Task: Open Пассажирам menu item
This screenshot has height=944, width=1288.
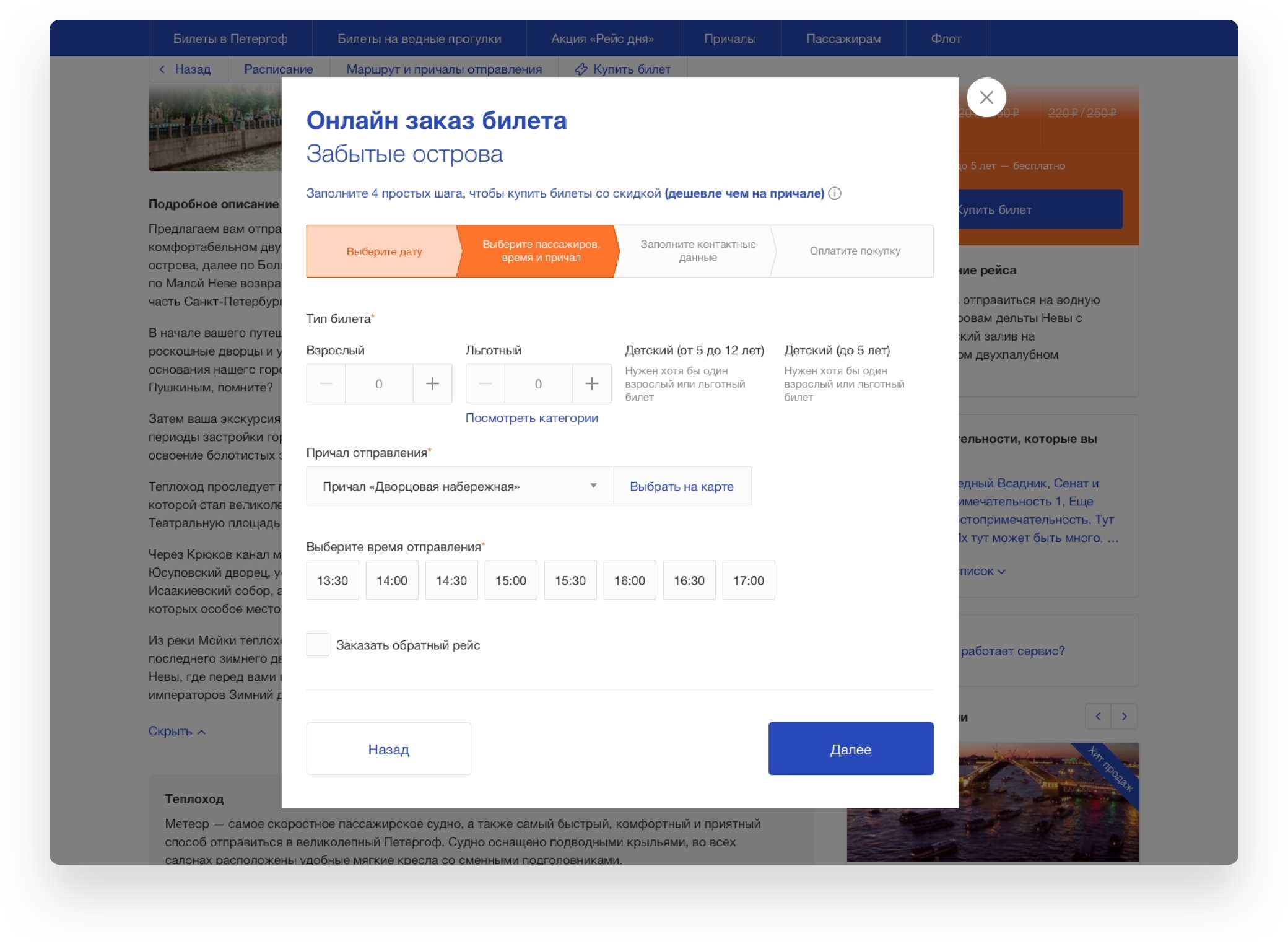Action: coord(843,38)
